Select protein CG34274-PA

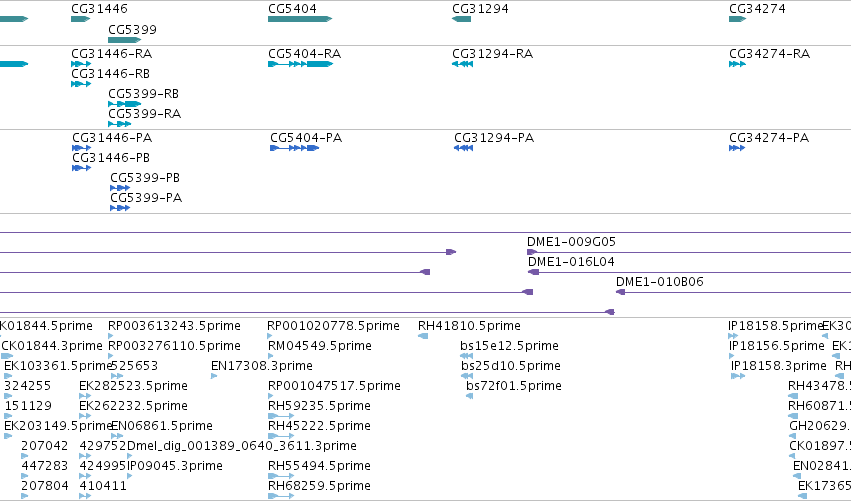[x=769, y=138]
